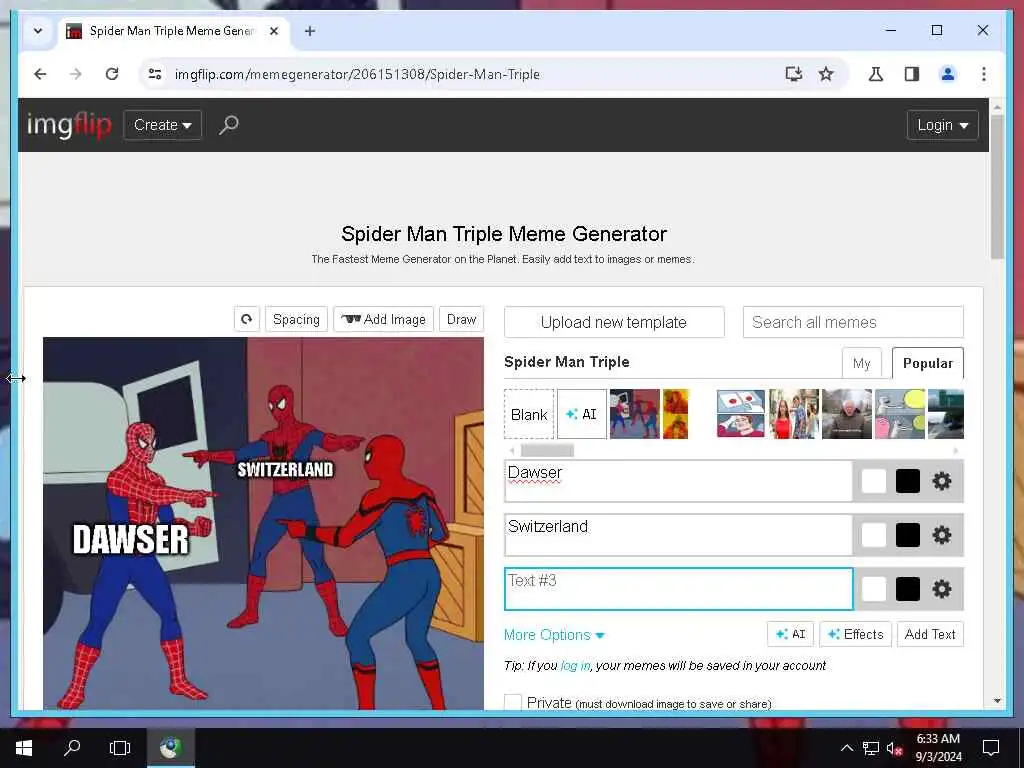This screenshot has width=1024, height=768.
Task: Open Chrome Labs flask icon
Action: click(876, 74)
